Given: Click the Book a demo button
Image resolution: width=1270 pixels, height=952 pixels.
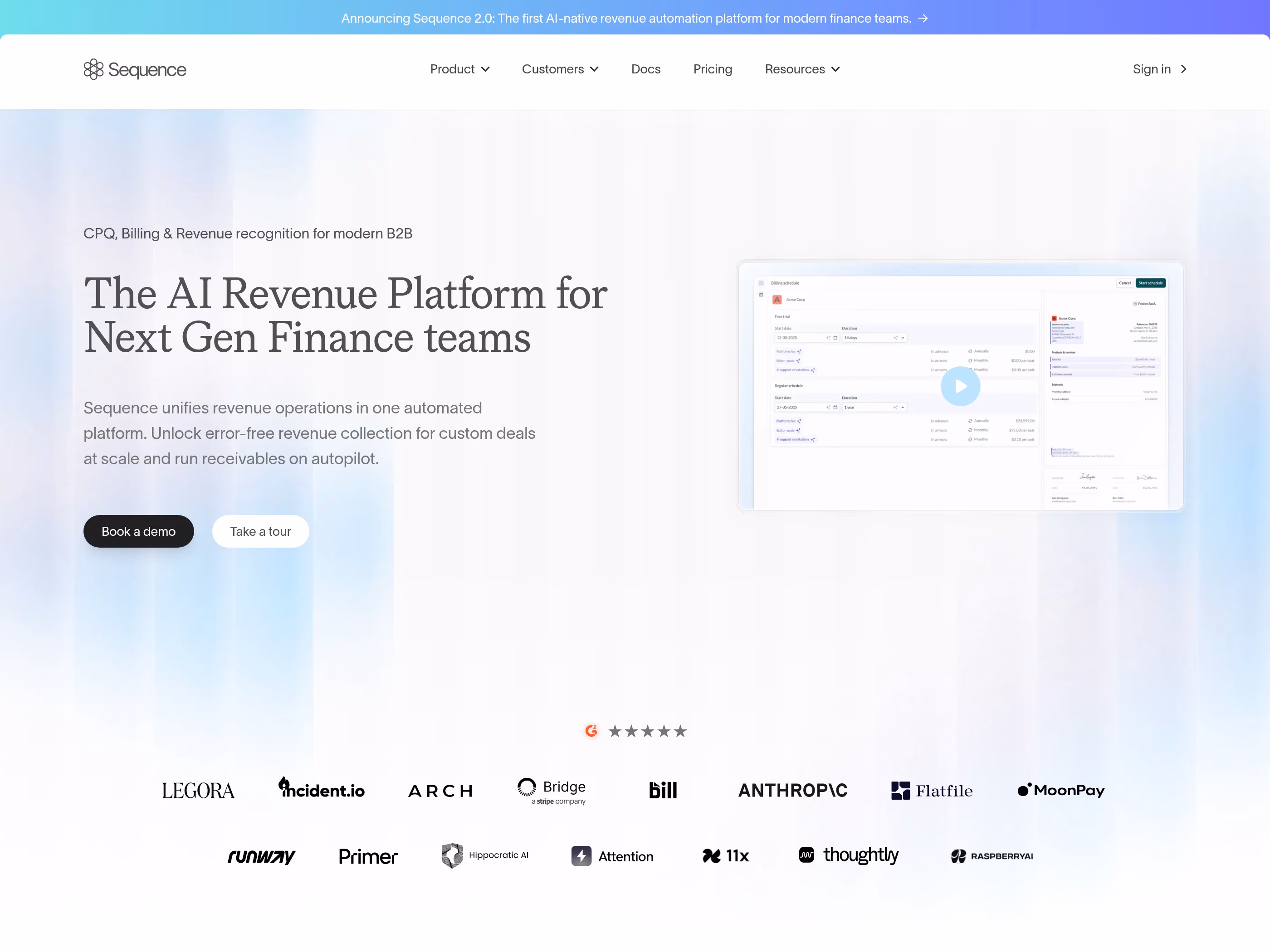Looking at the screenshot, I should click(x=138, y=531).
